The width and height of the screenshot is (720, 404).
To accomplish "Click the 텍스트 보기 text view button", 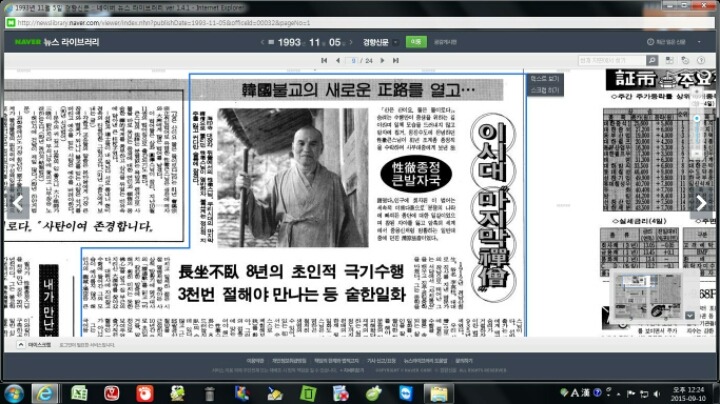I will coord(545,79).
